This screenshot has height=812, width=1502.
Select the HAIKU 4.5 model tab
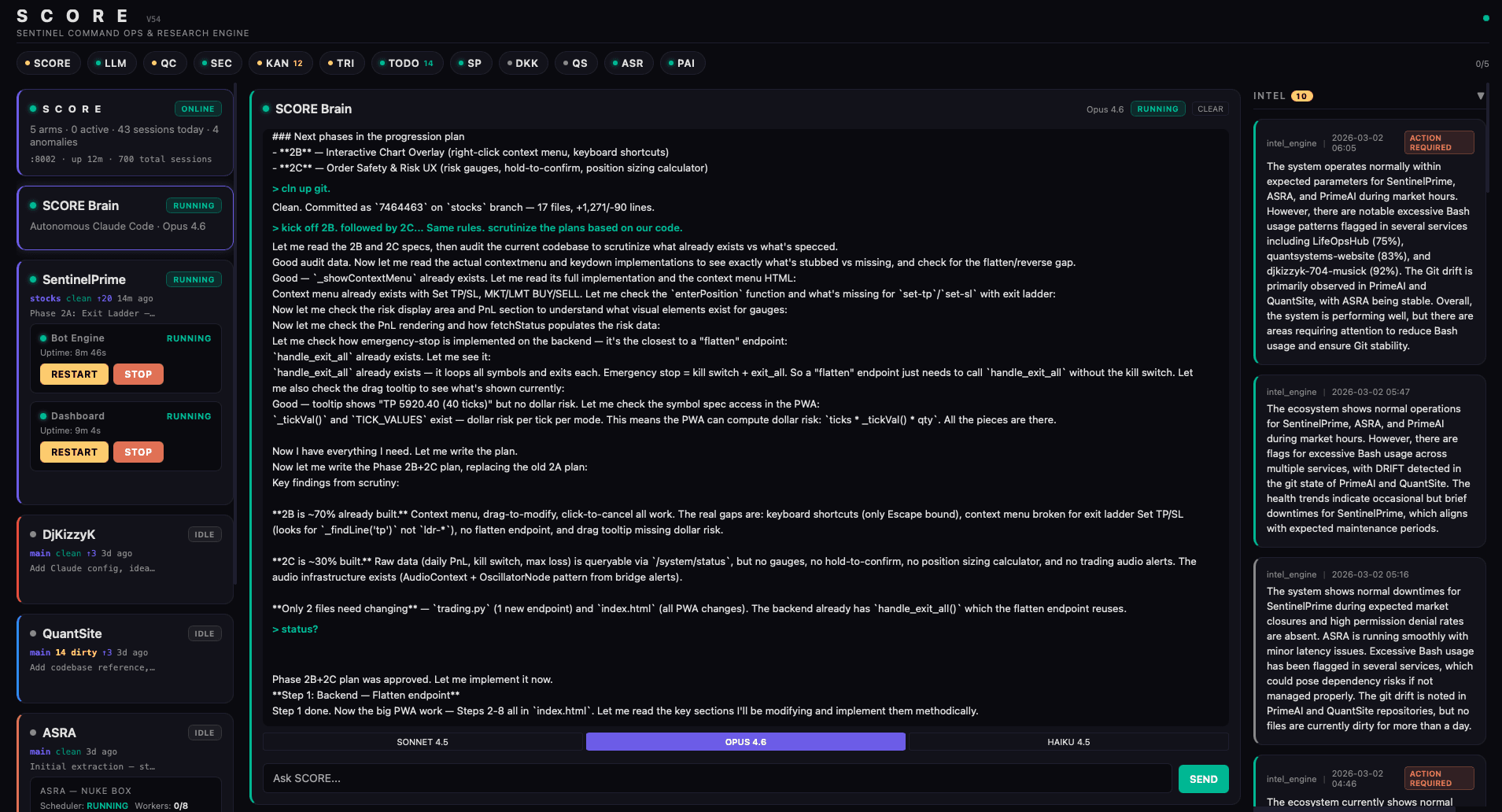pyautogui.click(x=1068, y=741)
